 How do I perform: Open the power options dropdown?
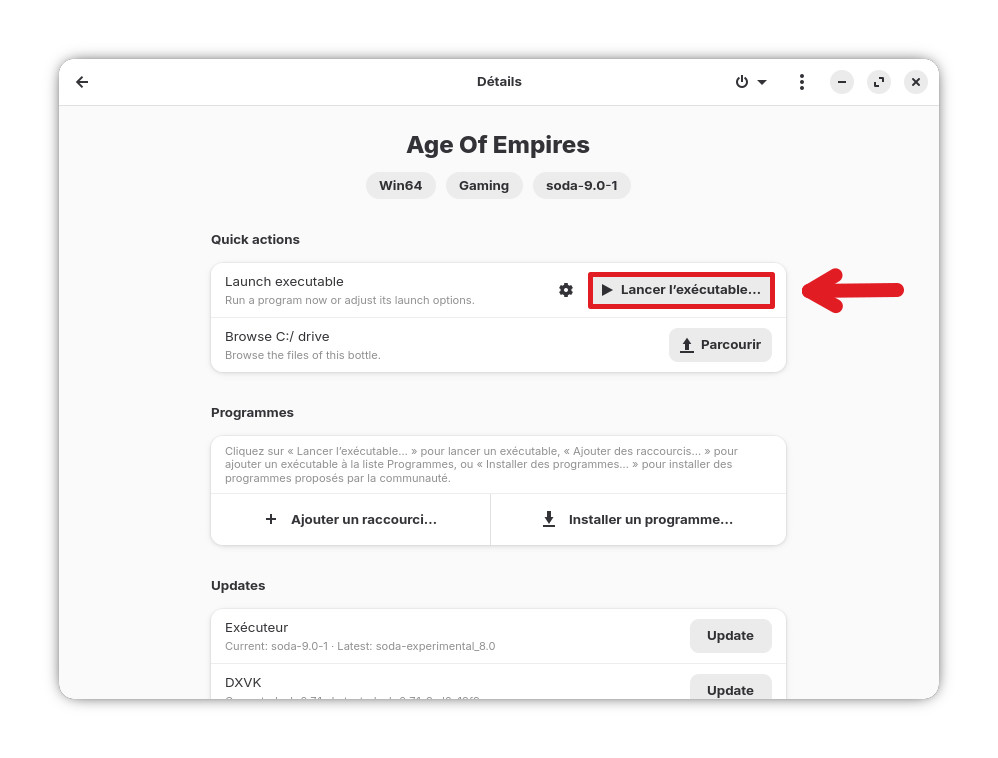[x=751, y=82]
